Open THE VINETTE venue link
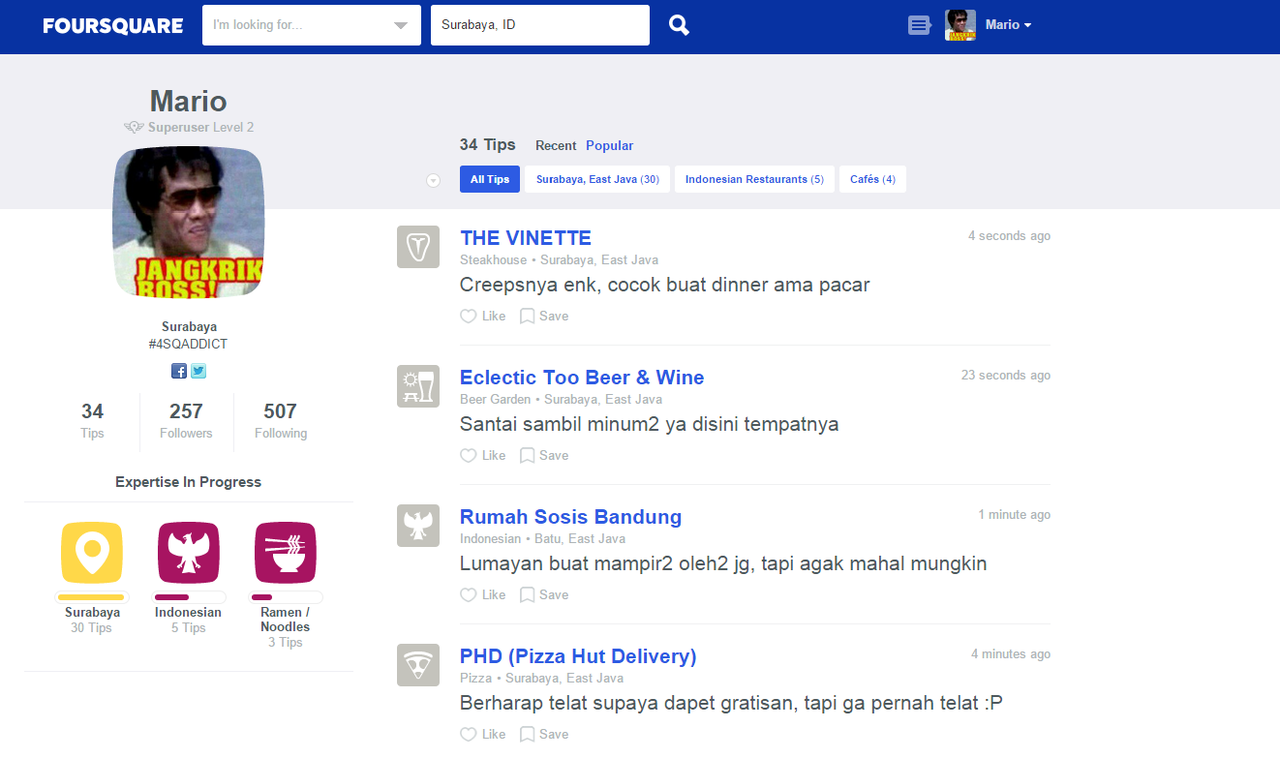This screenshot has width=1280, height=758. click(526, 238)
